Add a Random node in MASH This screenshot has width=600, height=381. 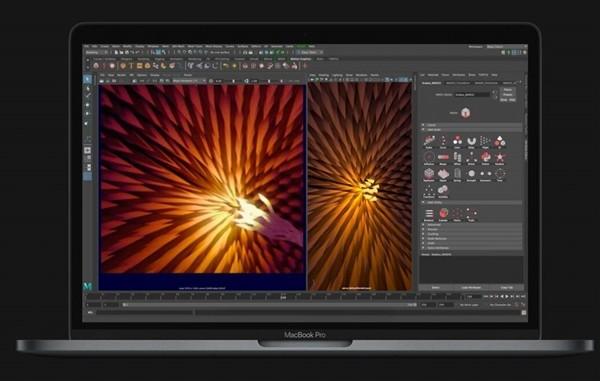tap(500, 157)
